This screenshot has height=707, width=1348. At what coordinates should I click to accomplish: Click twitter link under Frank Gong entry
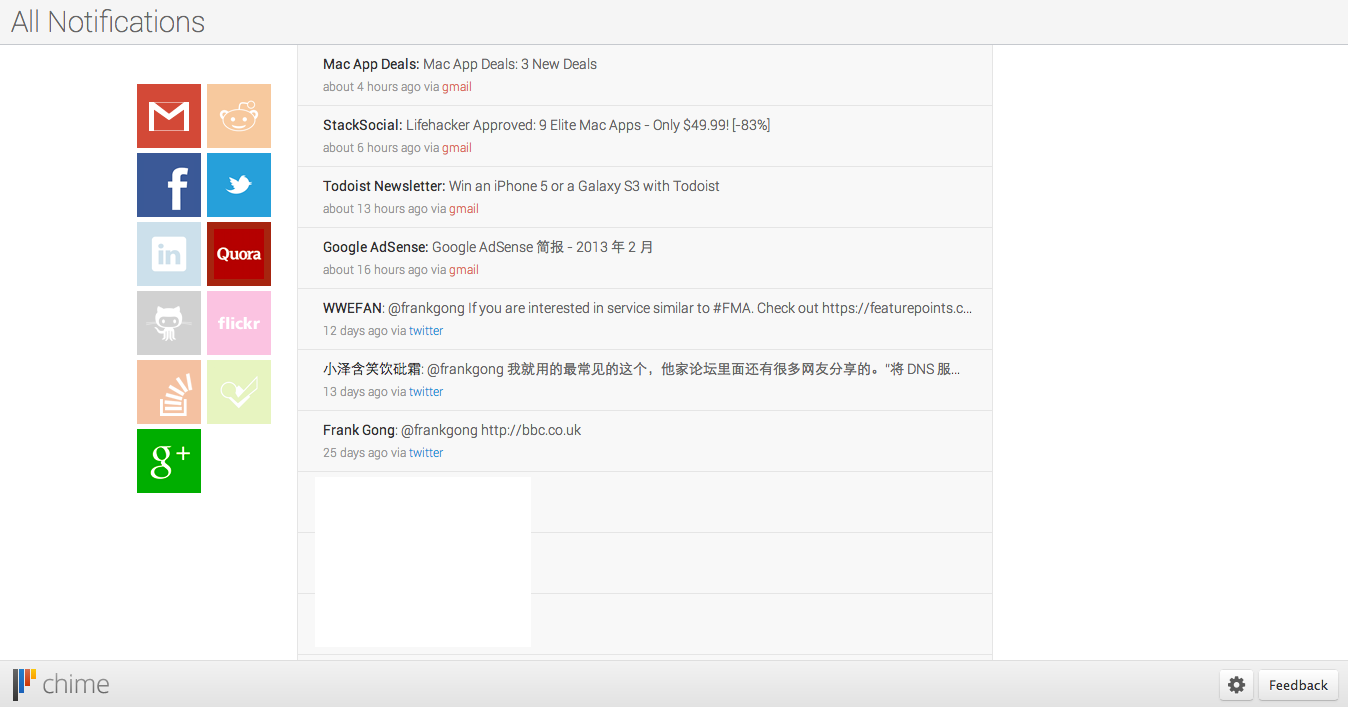point(426,453)
